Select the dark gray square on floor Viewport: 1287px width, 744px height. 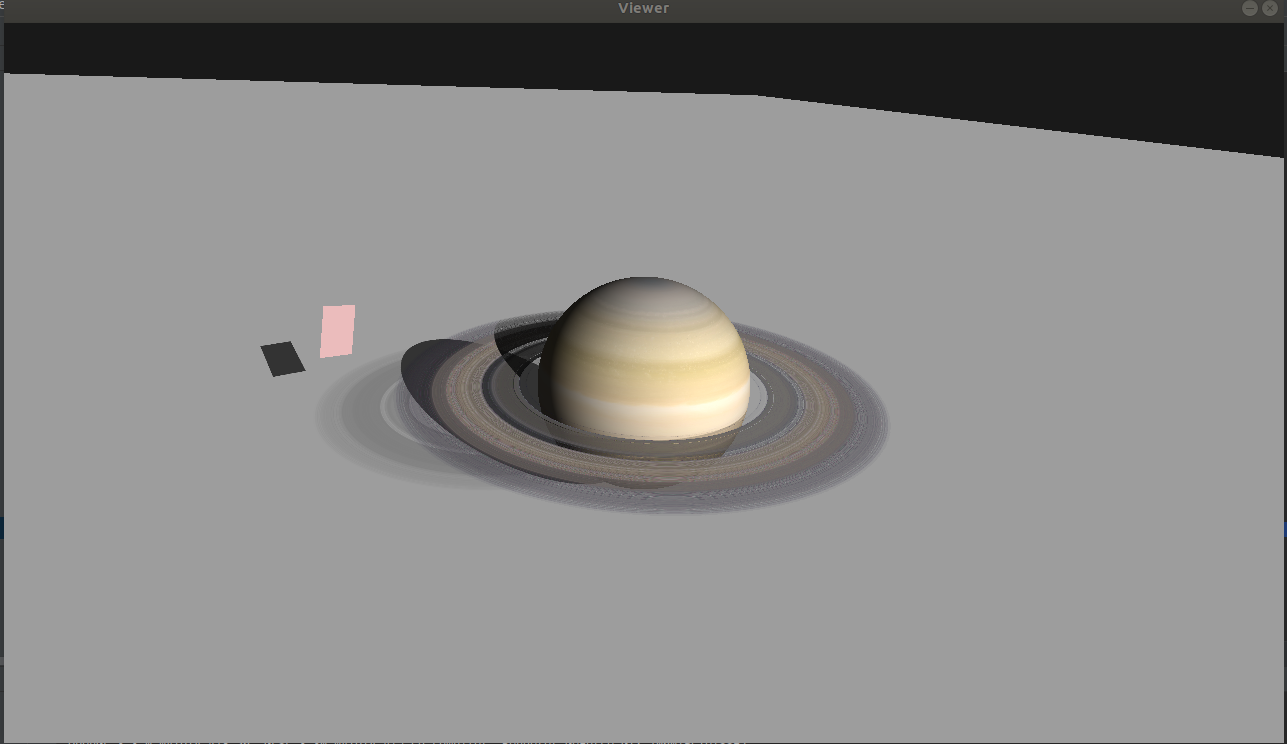[x=283, y=359]
